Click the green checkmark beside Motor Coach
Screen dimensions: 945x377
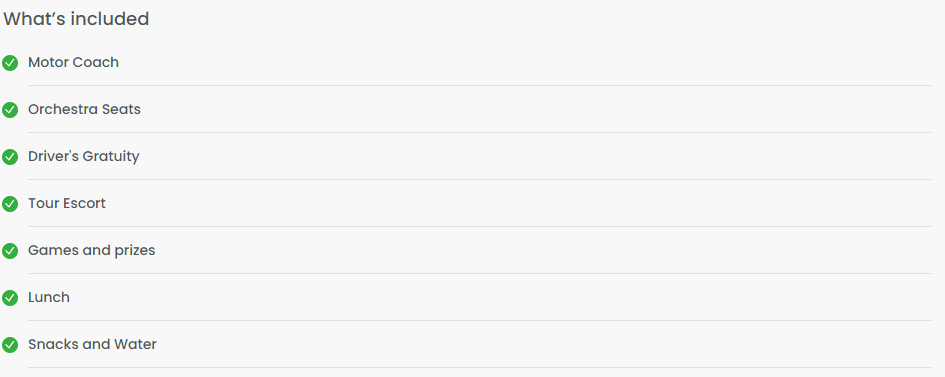[10, 63]
